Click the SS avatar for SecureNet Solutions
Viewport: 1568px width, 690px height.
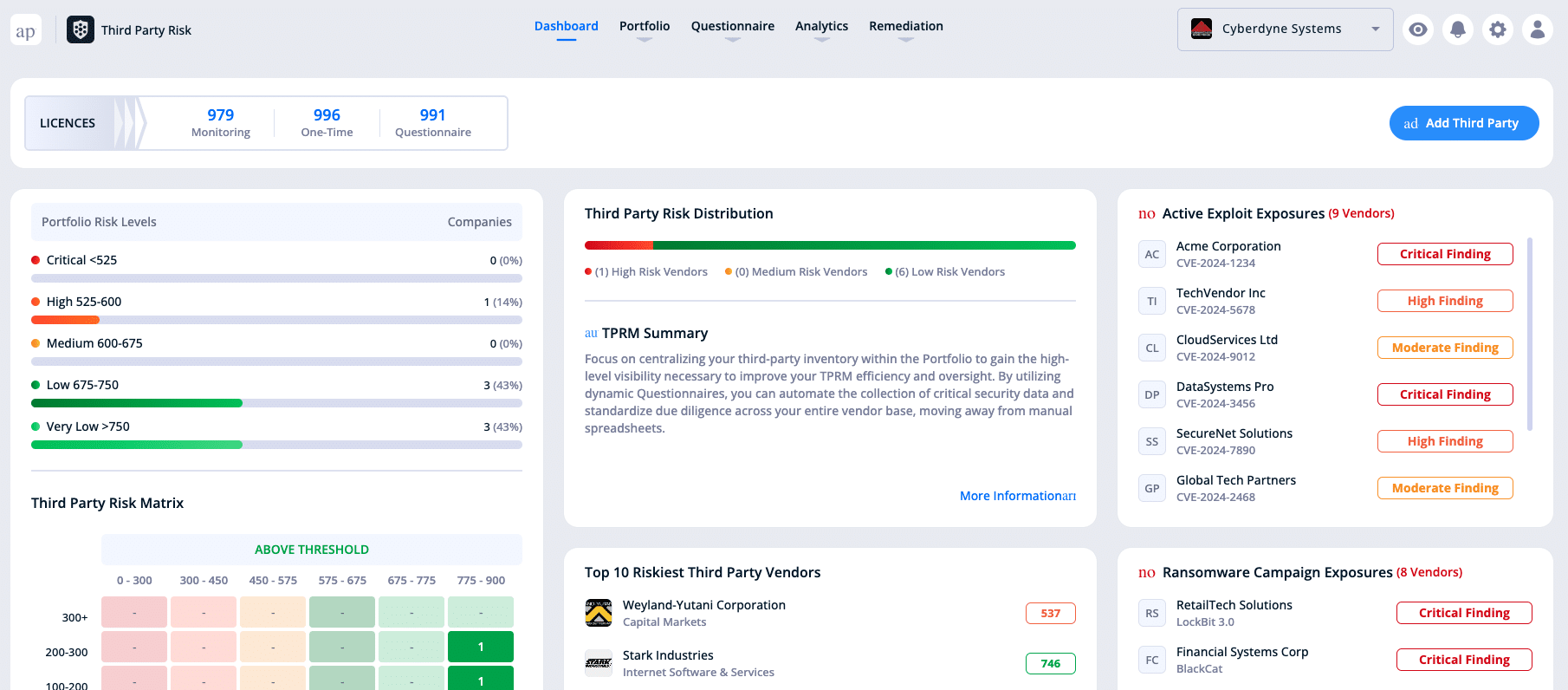(1152, 441)
